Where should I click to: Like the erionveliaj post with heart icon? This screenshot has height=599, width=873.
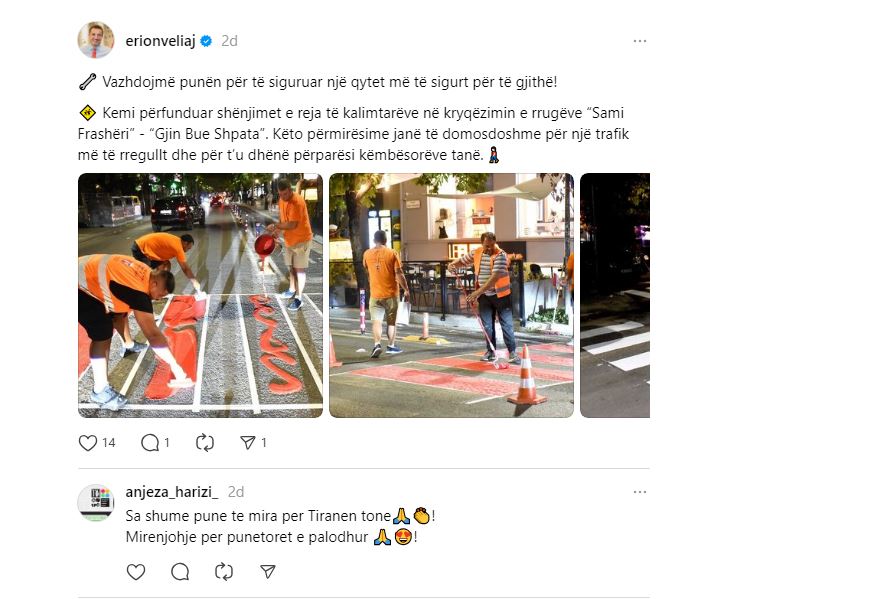pyautogui.click(x=88, y=443)
